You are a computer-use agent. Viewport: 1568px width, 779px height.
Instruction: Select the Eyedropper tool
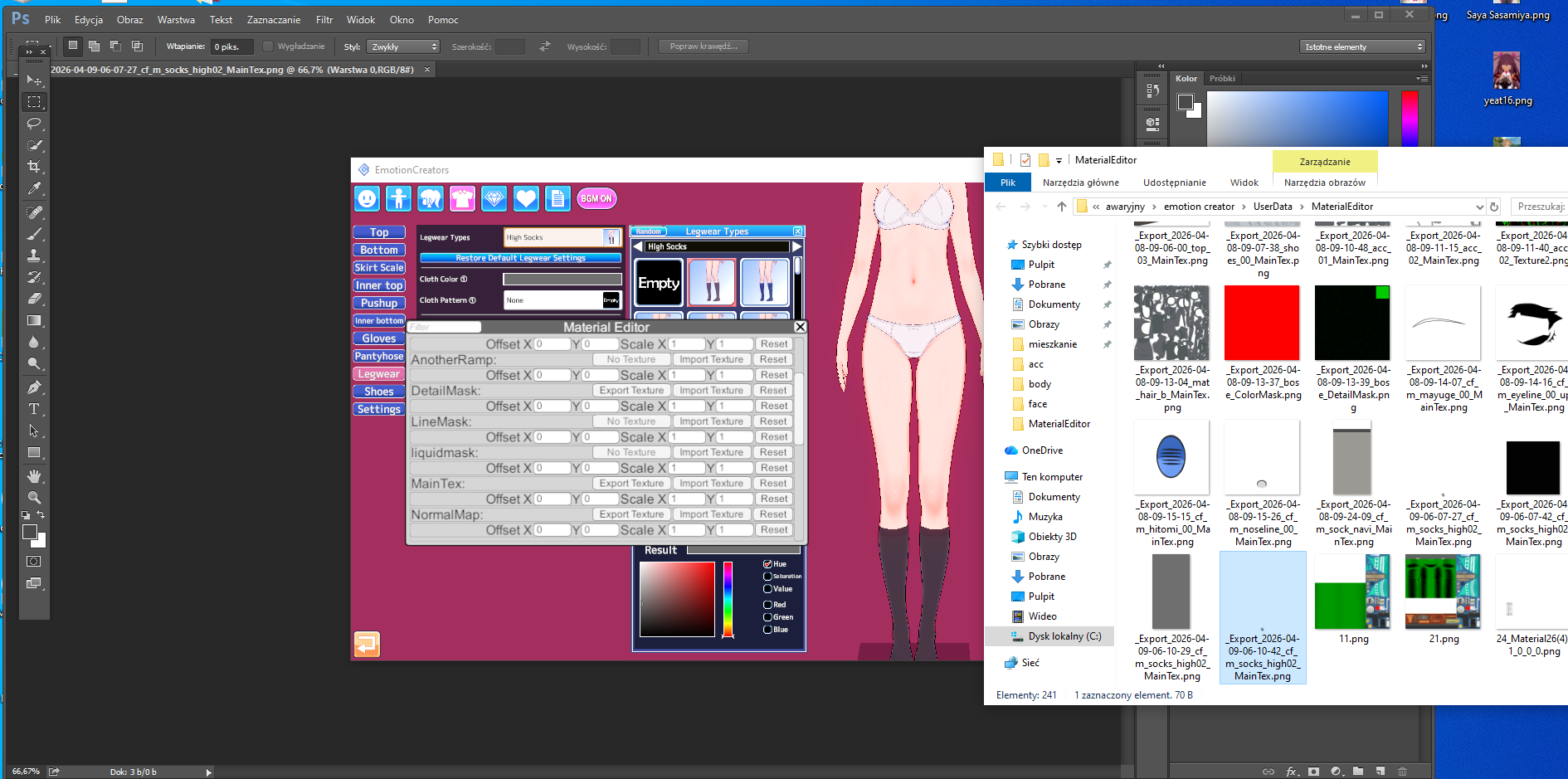point(34,188)
